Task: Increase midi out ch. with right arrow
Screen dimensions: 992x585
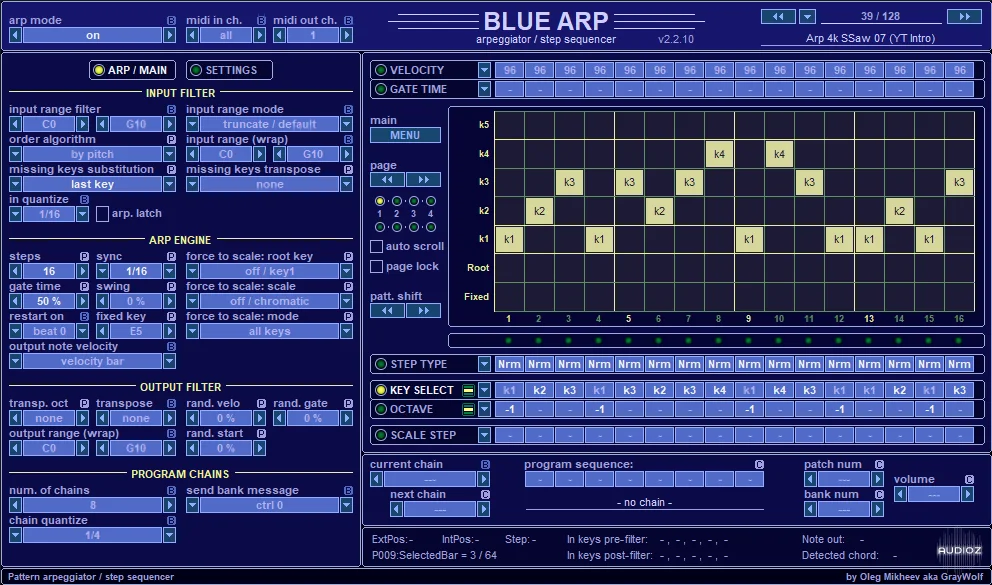Action: tap(346, 35)
